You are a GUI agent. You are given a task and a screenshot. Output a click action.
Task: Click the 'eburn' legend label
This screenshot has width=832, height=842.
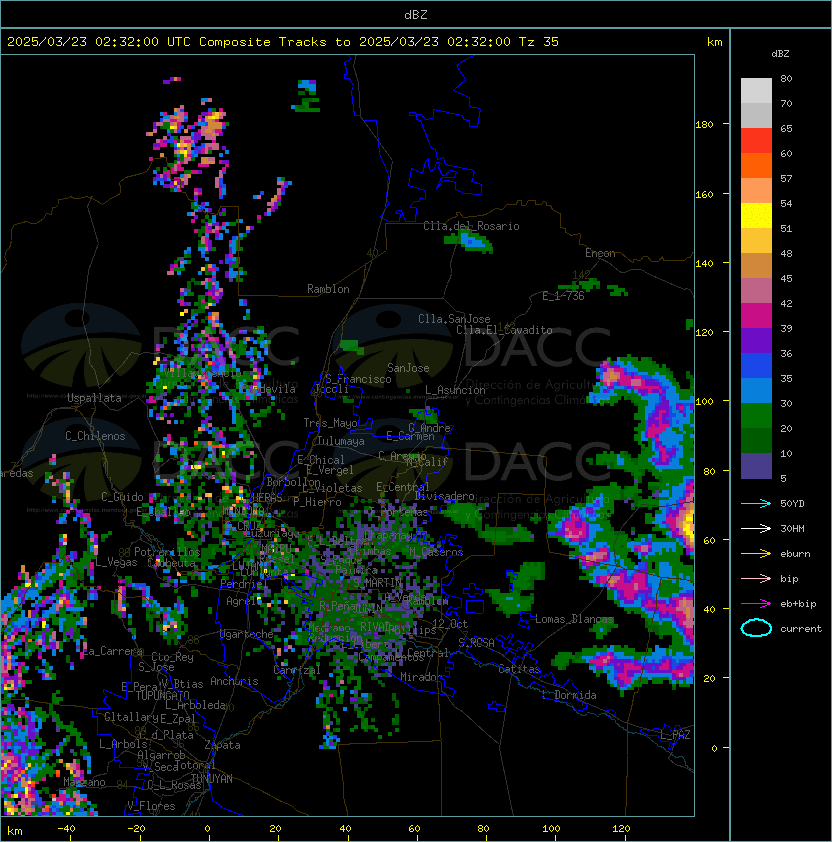point(795,554)
